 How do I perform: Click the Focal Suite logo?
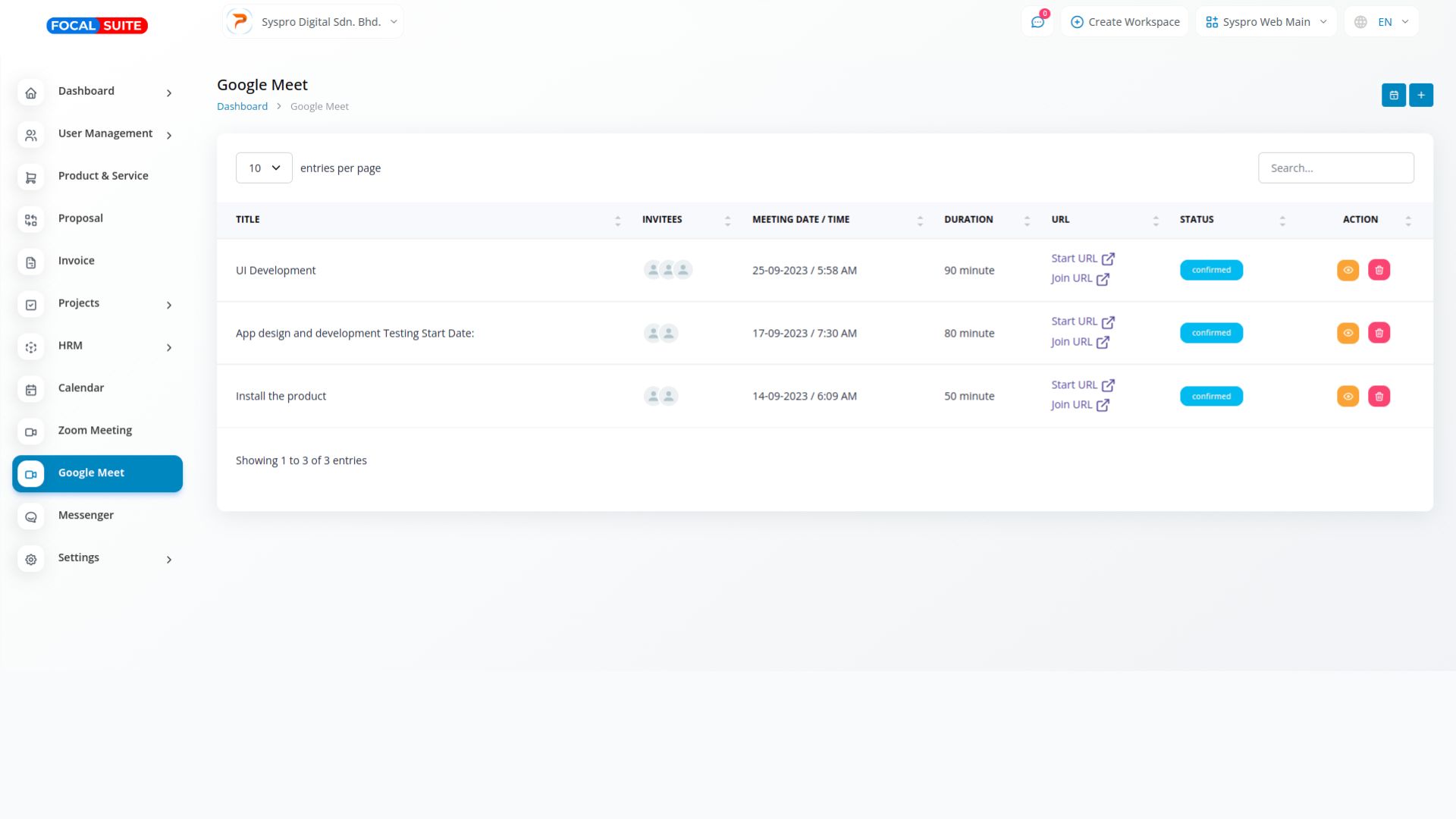pos(97,25)
